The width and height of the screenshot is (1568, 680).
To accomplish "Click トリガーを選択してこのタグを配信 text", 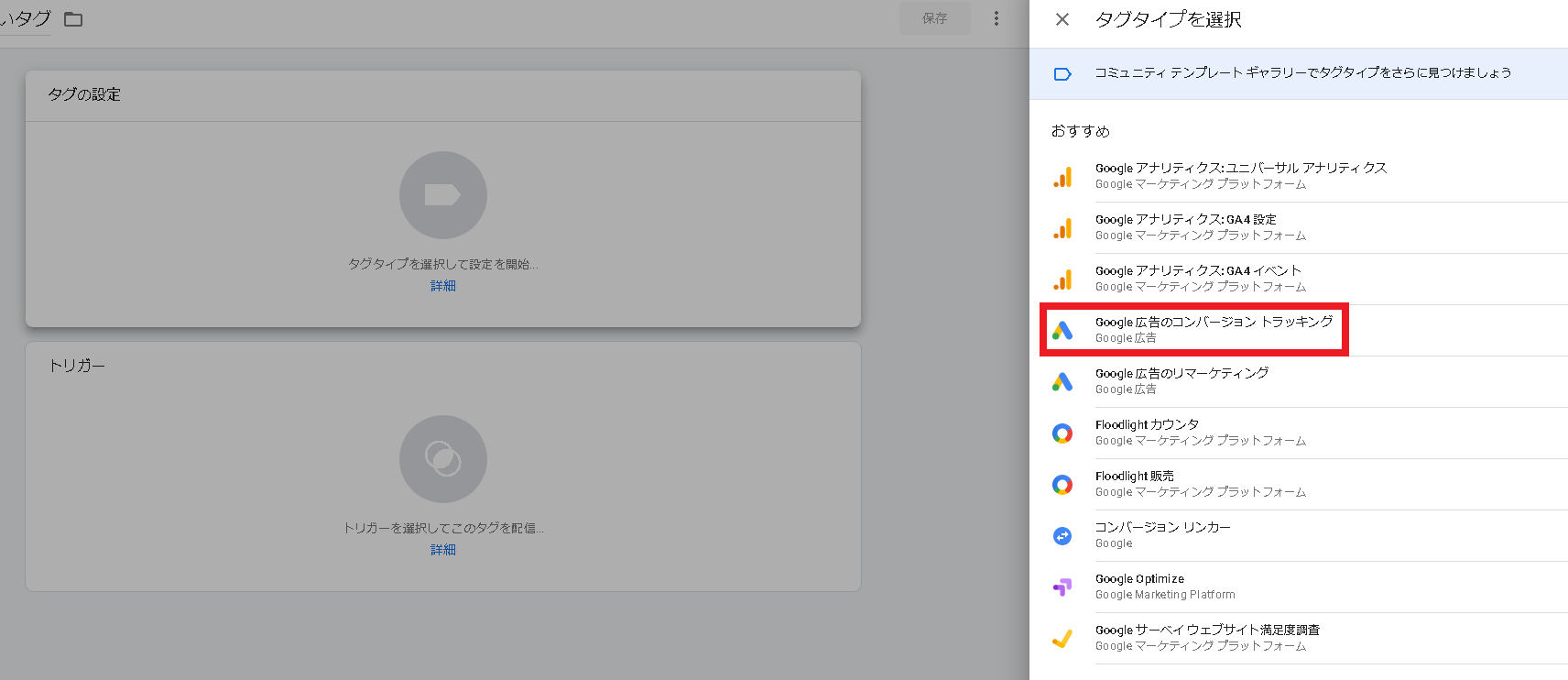I will 443,528.
